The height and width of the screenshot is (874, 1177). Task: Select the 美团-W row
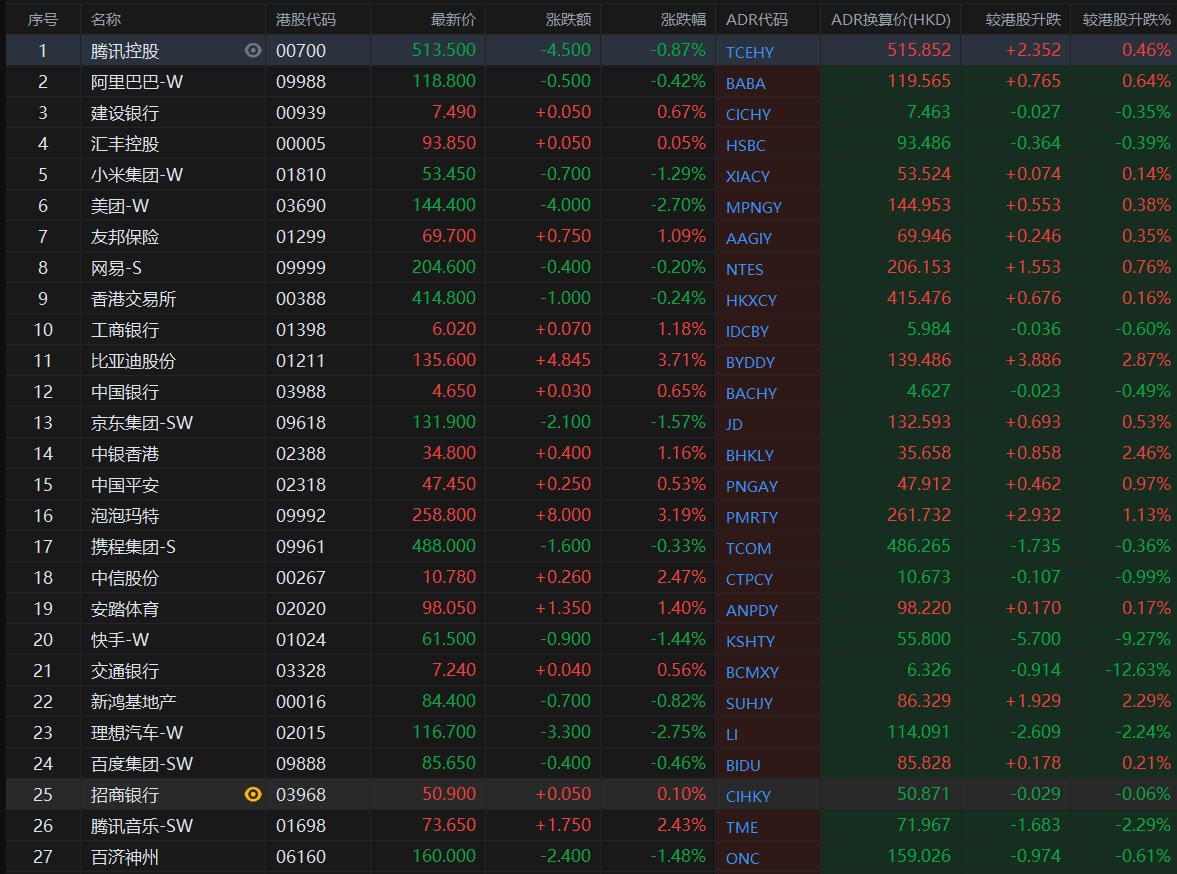(x=120, y=205)
